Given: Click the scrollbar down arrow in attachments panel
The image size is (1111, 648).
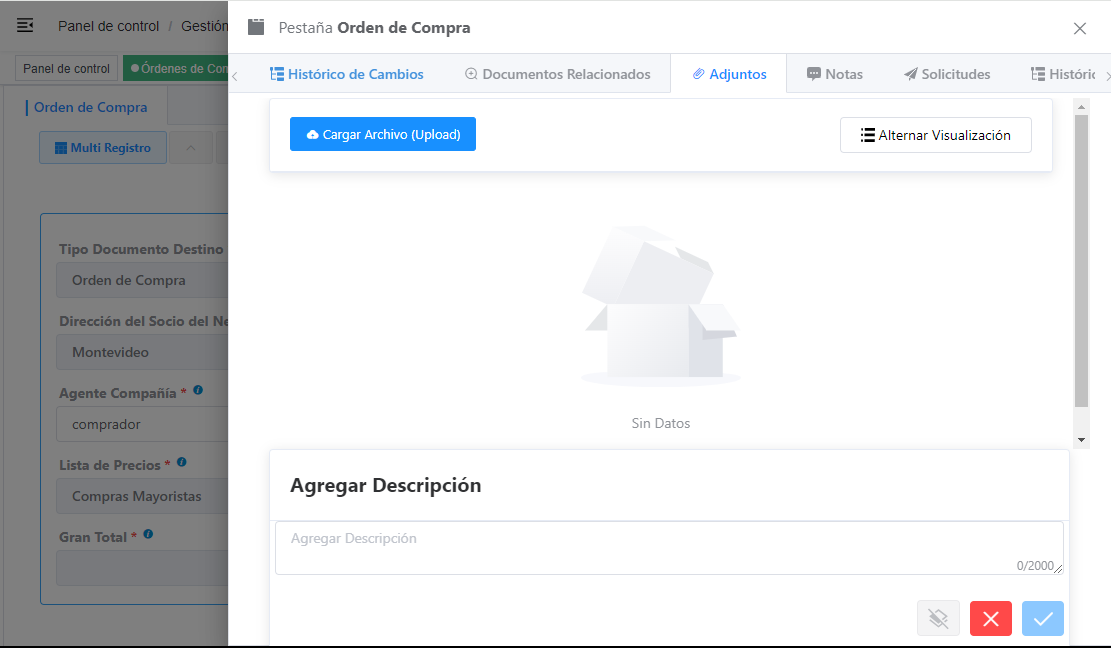Looking at the screenshot, I should pos(1081,440).
